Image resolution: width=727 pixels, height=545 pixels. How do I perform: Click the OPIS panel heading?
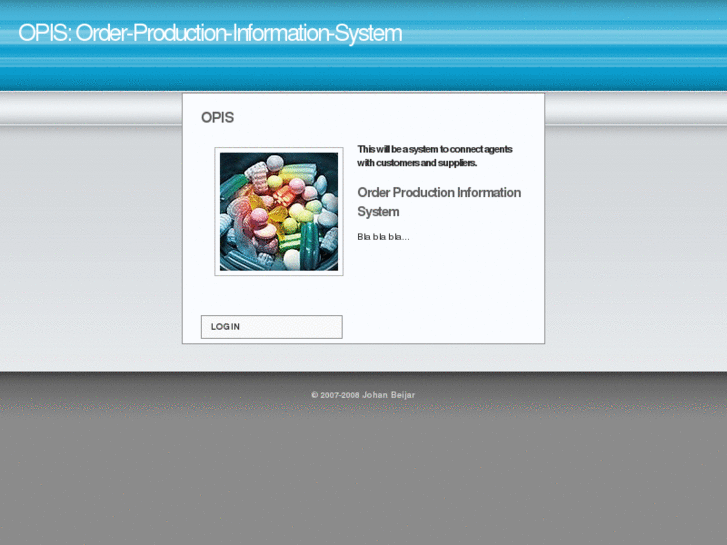pyautogui.click(x=217, y=117)
